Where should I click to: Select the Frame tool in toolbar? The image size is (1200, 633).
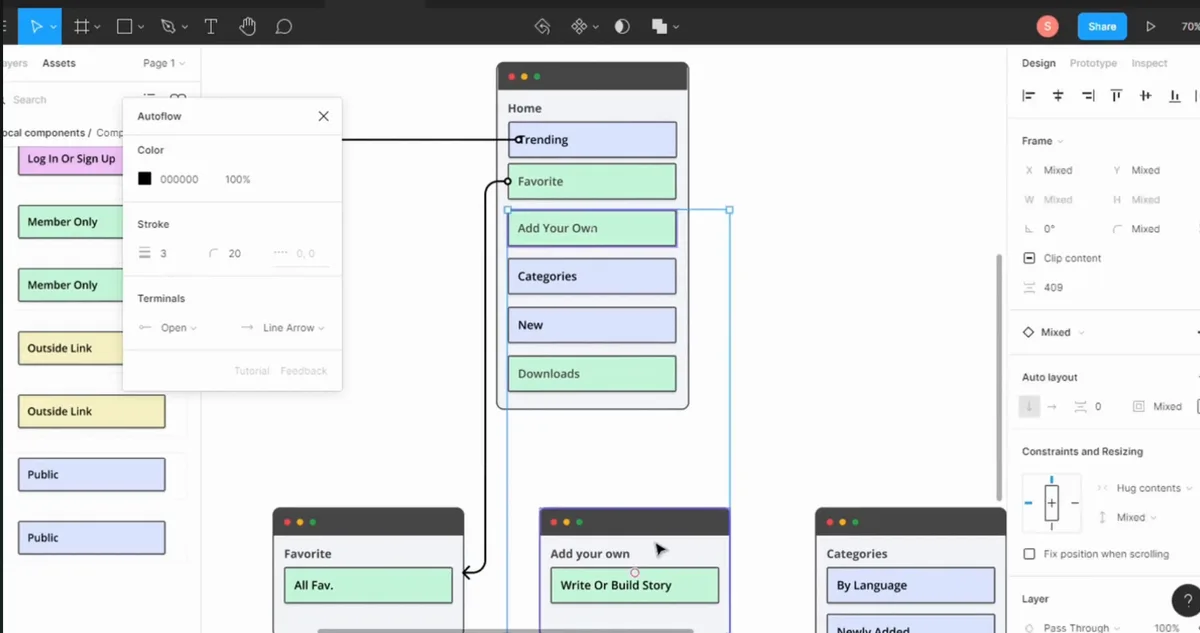82,27
